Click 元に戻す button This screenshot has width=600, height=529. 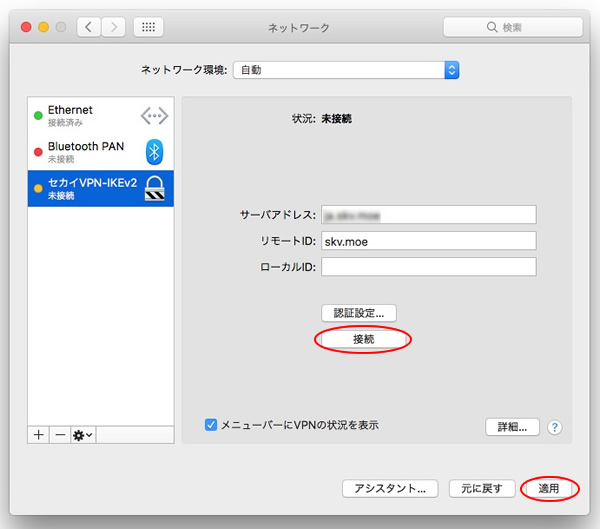[482, 489]
